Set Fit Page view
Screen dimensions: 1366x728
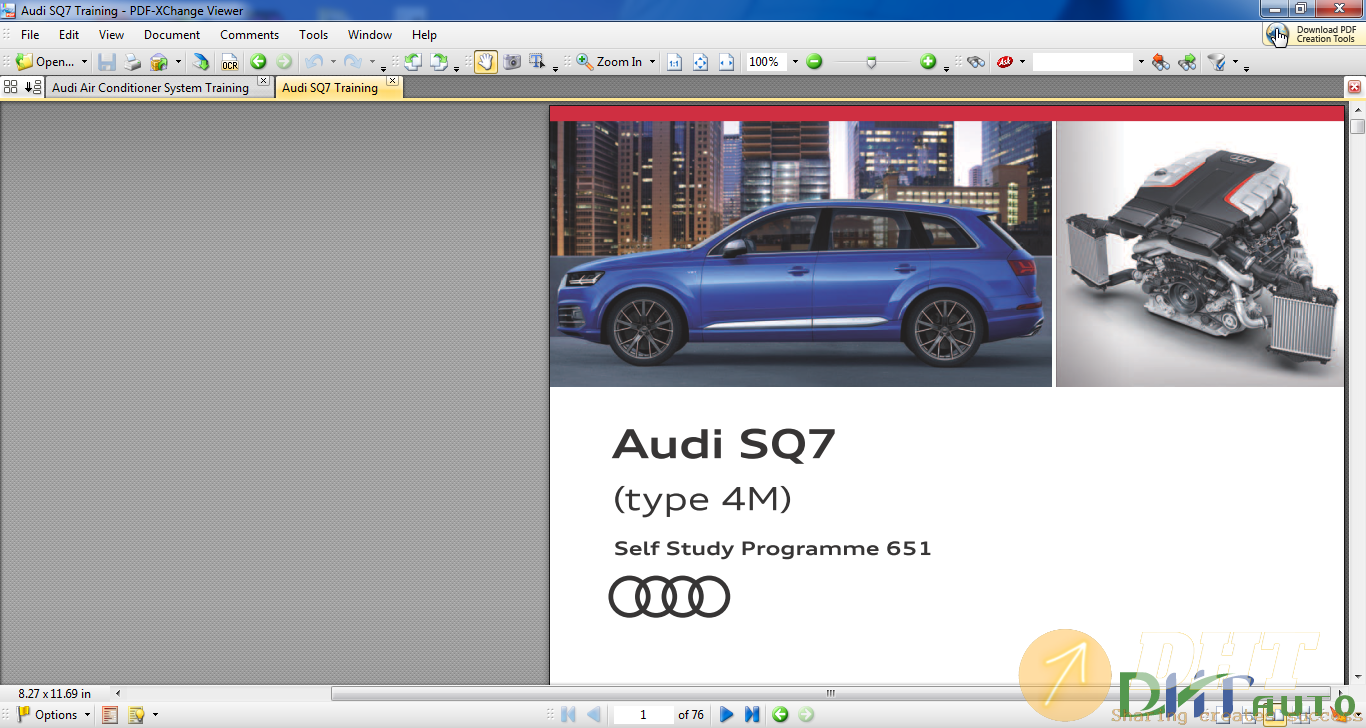click(700, 62)
